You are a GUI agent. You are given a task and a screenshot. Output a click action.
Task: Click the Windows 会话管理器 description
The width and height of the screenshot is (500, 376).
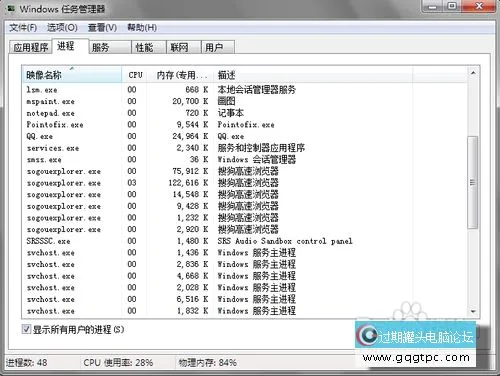pyautogui.click(x=257, y=159)
